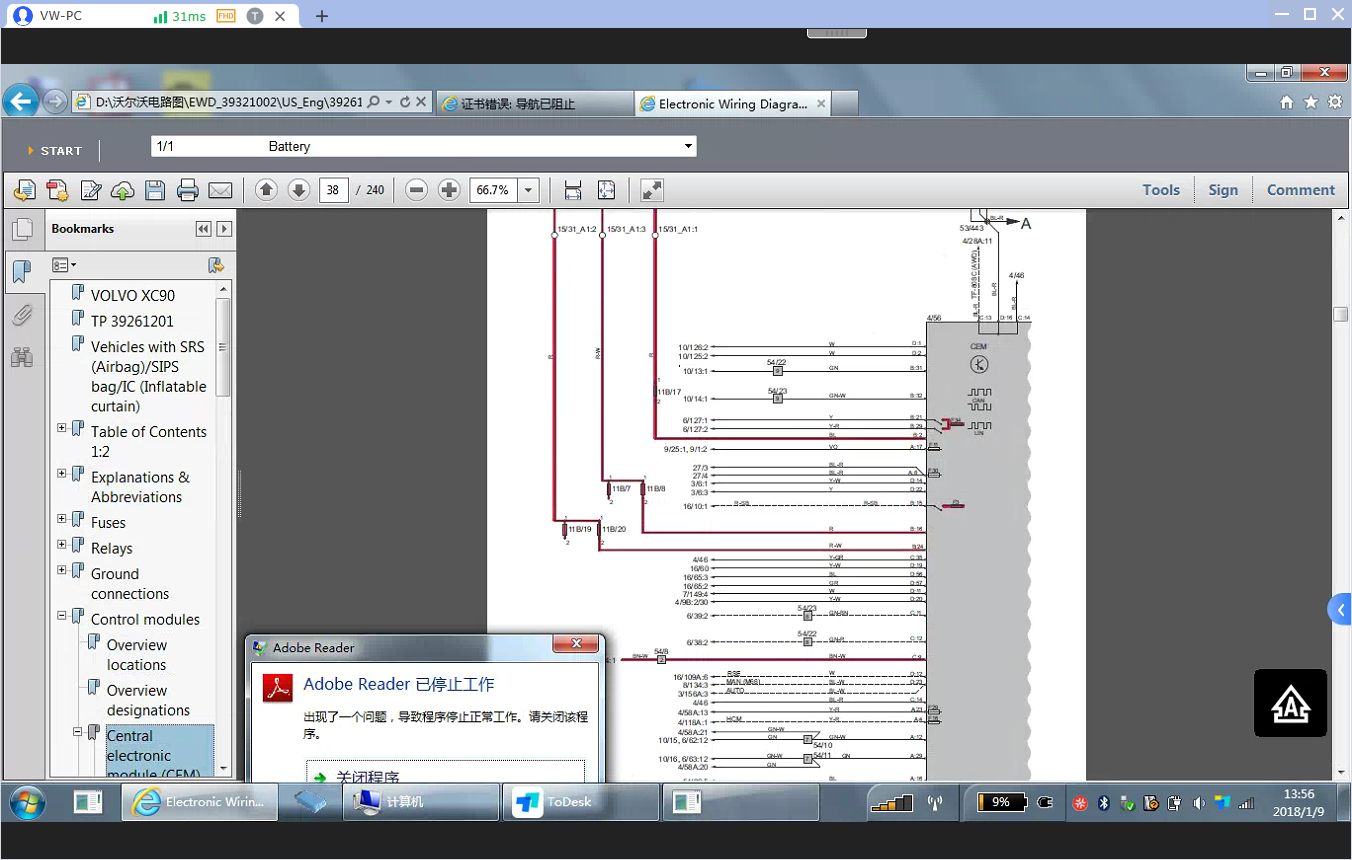Open the Attachments paperclip panel

pos(22,316)
